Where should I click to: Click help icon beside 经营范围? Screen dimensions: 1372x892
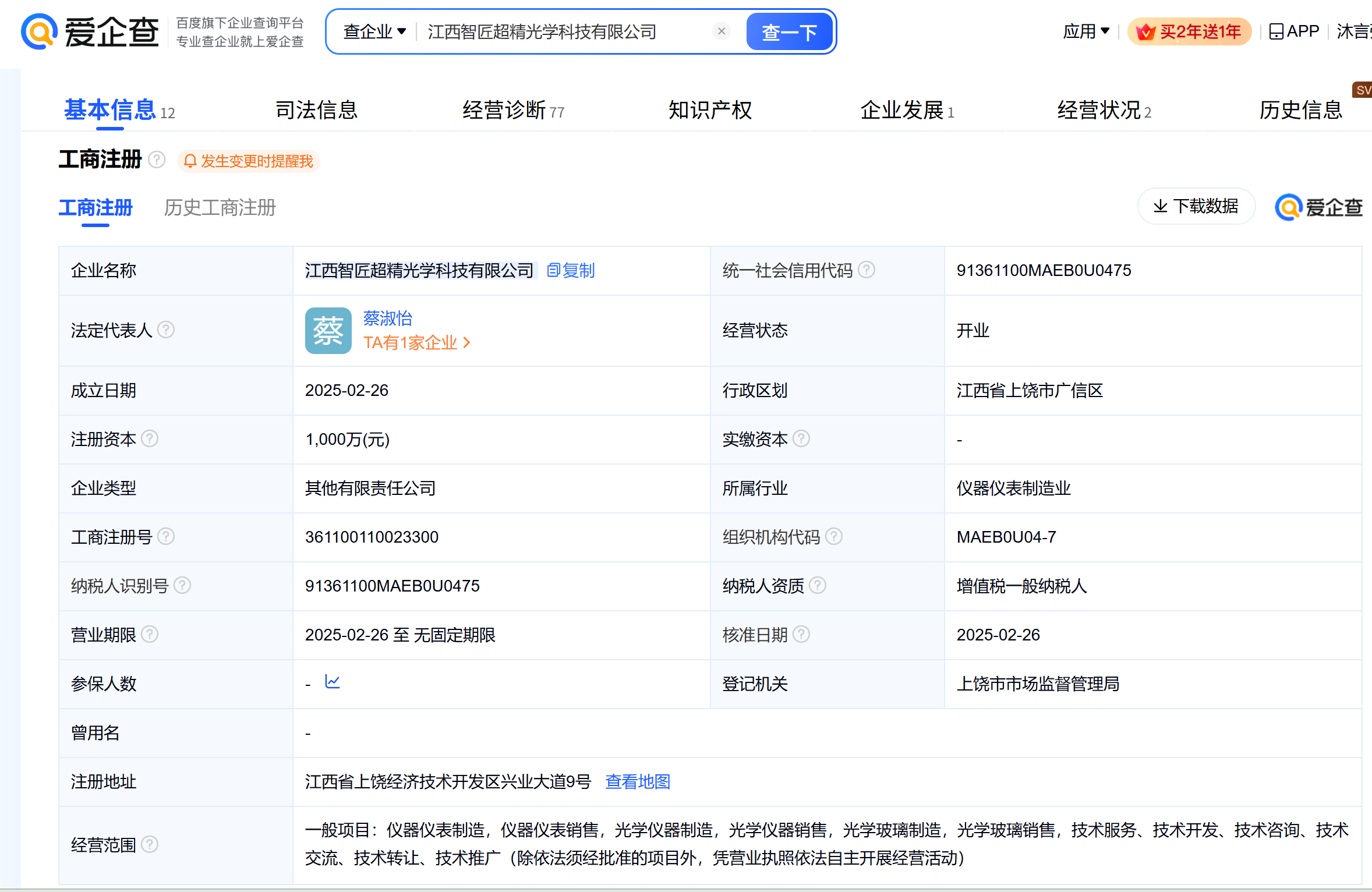[150, 844]
